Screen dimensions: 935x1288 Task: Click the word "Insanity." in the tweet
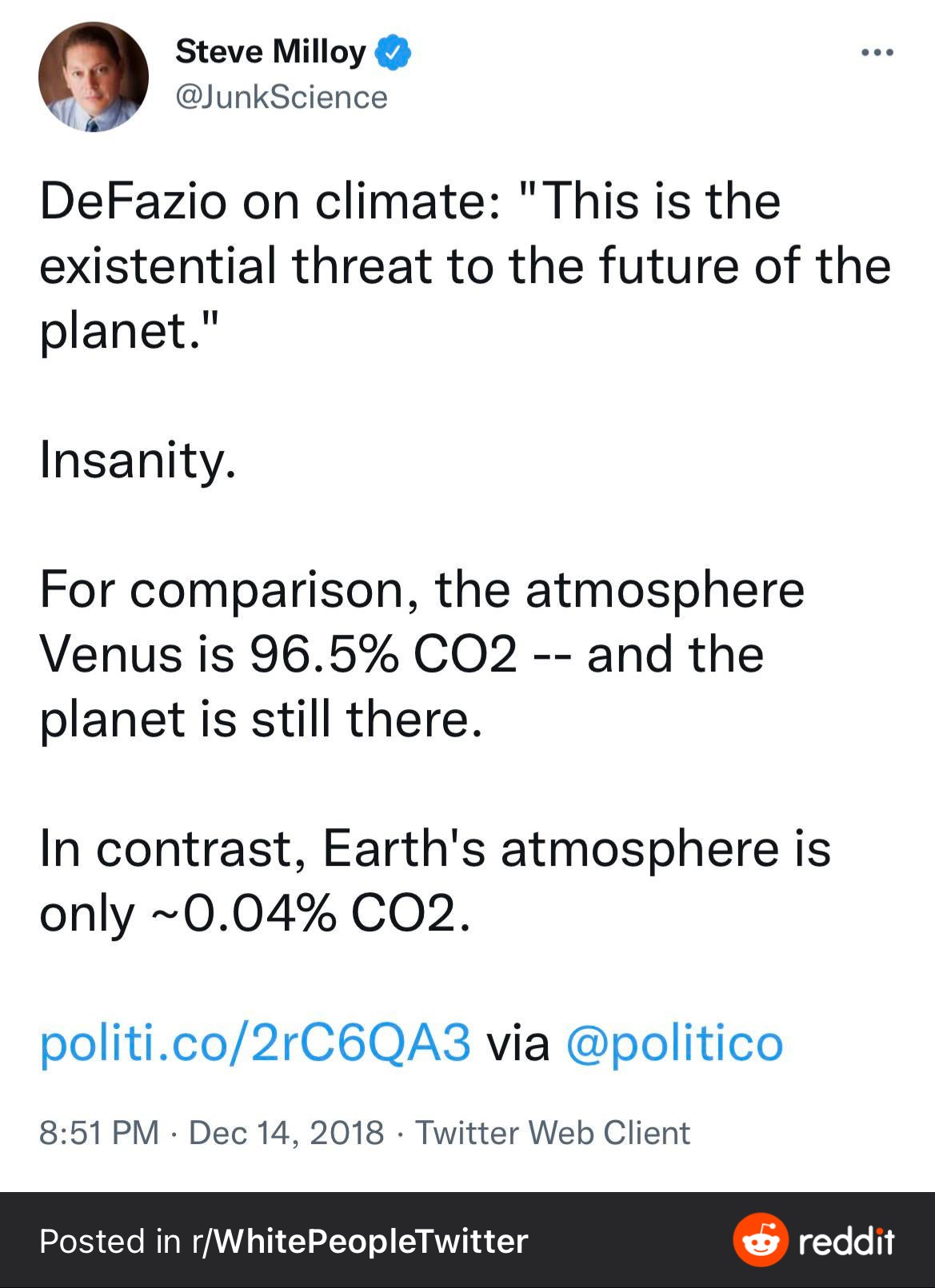(x=138, y=461)
